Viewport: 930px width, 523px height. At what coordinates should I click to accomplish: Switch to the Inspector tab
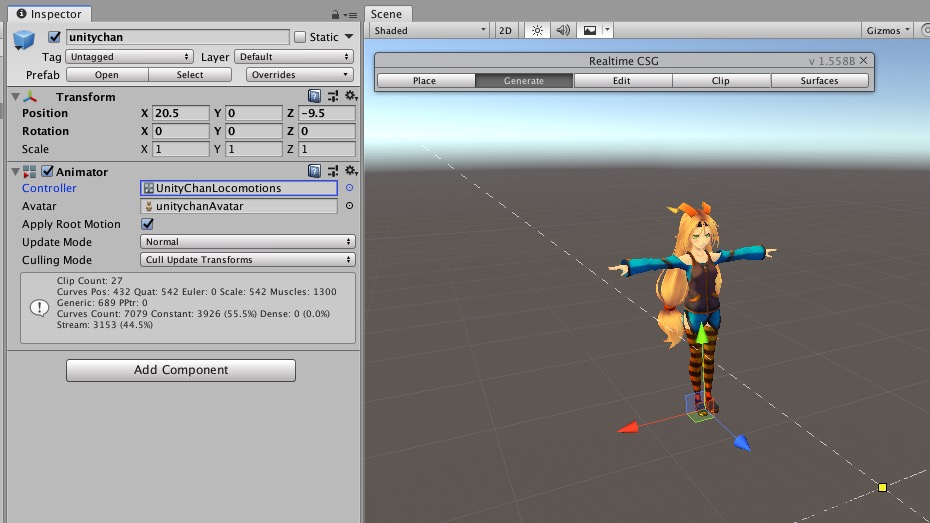click(x=49, y=14)
